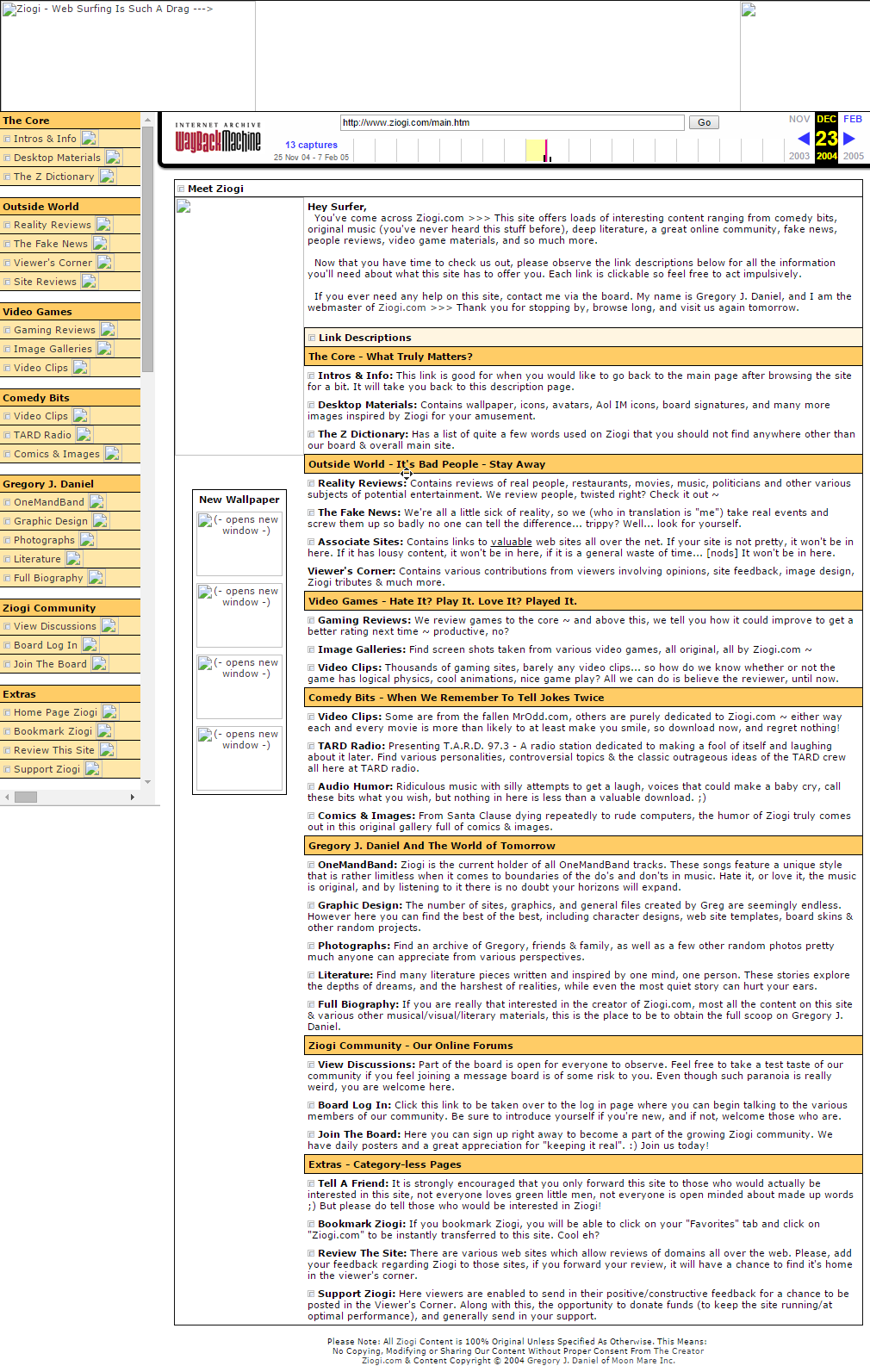Open the second New Wallpaper thumbnail
Screen dimensions: 870x1372
(239, 615)
